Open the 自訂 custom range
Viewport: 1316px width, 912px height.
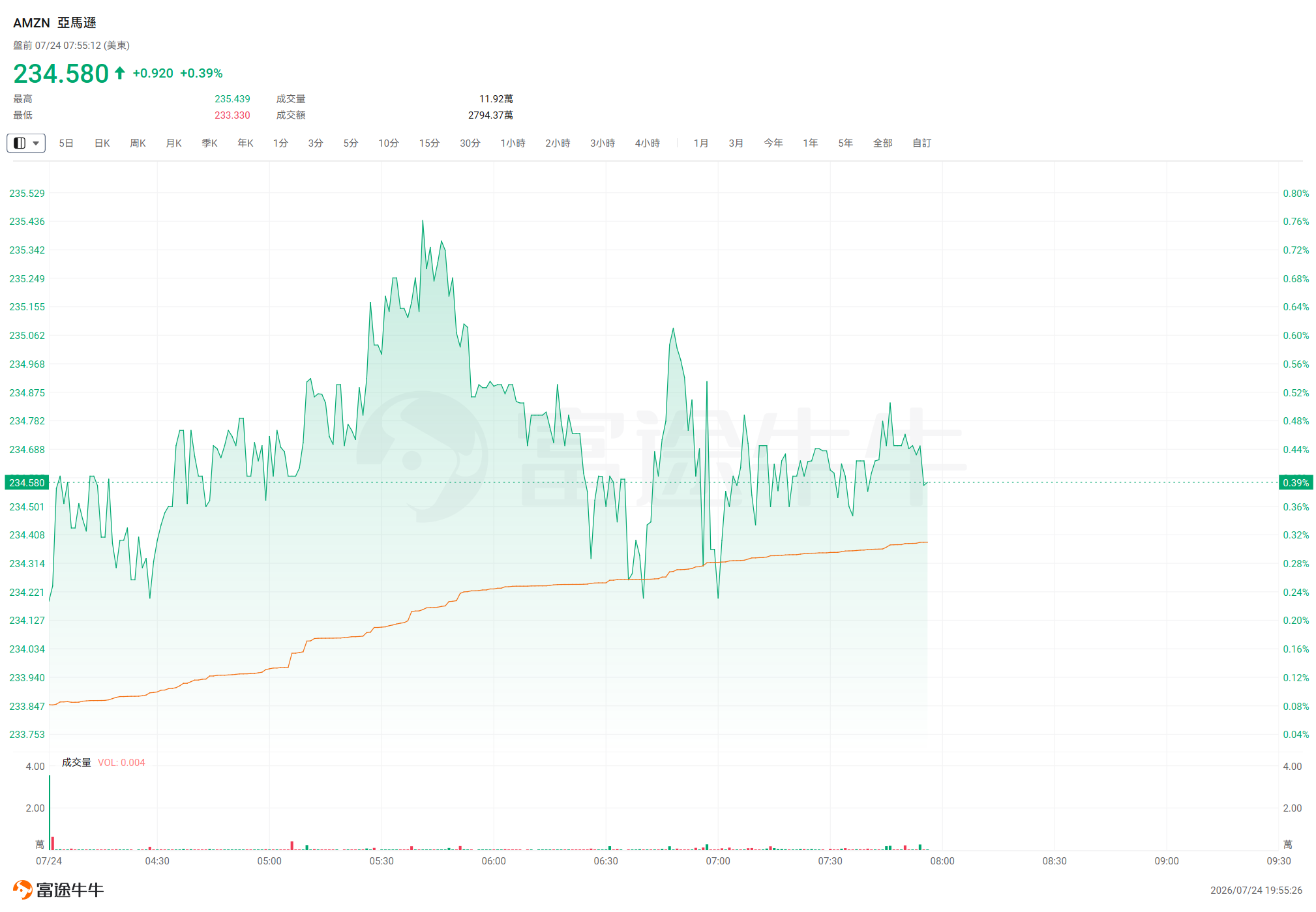click(921, 143)
